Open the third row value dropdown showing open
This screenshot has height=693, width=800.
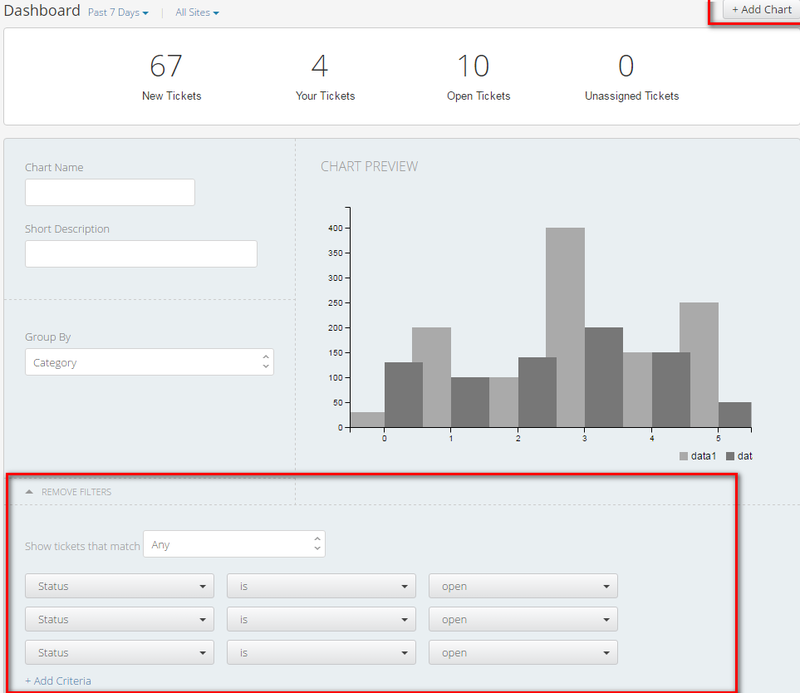tap(522, 652)
